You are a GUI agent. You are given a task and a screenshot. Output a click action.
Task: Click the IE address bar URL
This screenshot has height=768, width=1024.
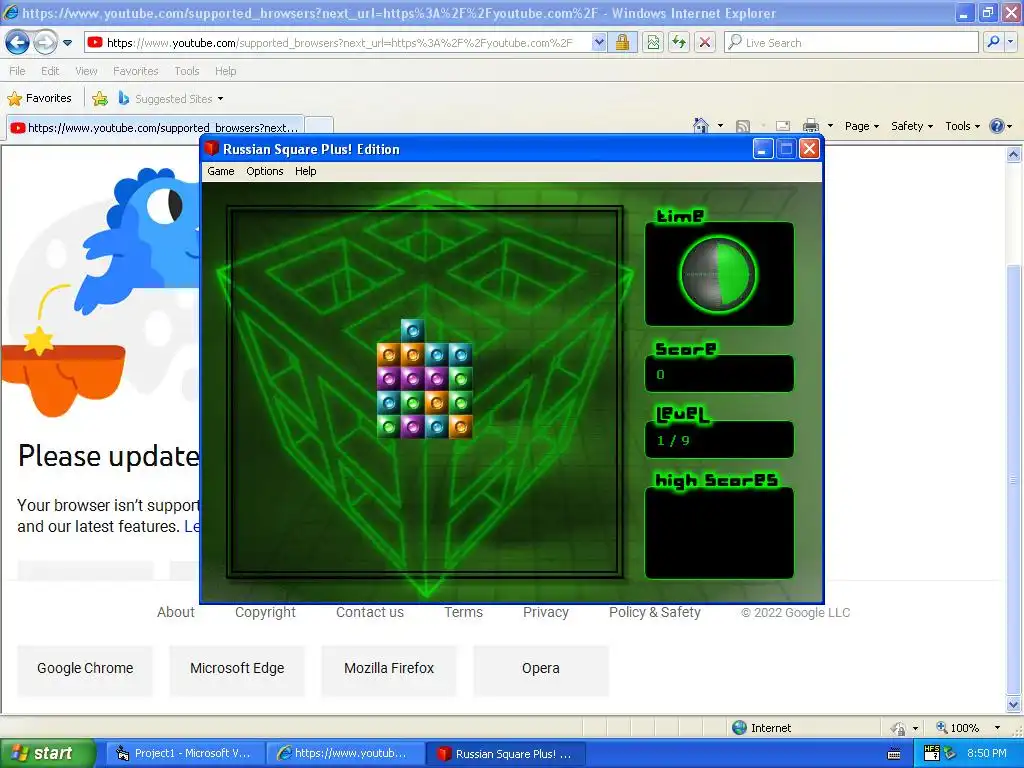(x=340, y=43)
